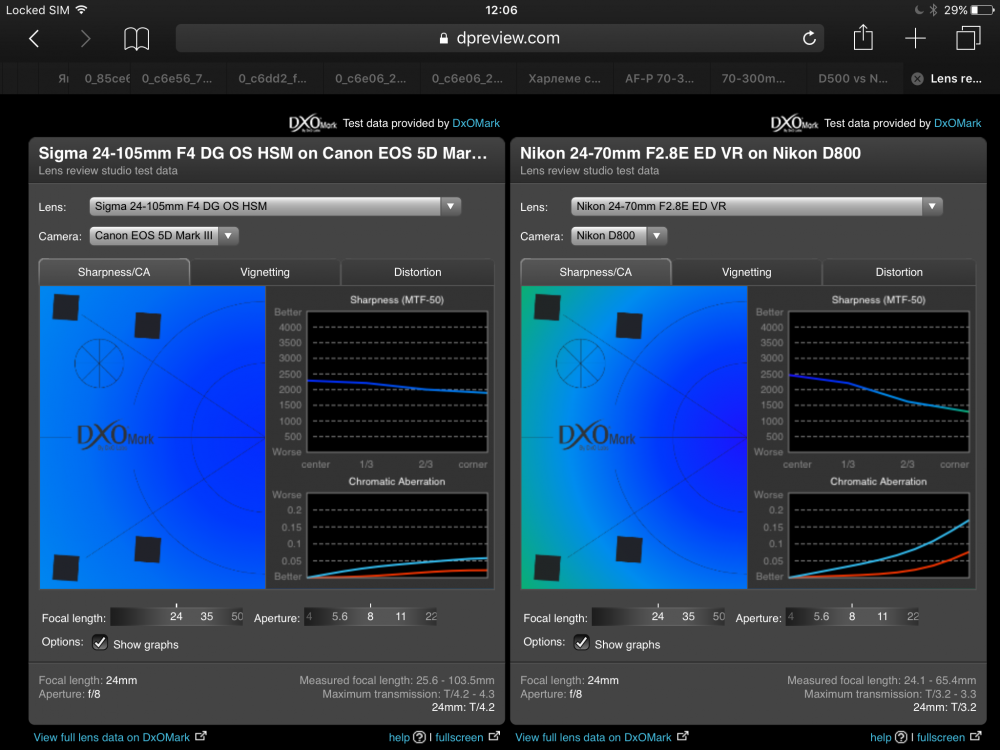This screenshot has width=1000, height=750.
Task: Open Sigma 24-105mm lens dropdown
Action: point(275,206)
